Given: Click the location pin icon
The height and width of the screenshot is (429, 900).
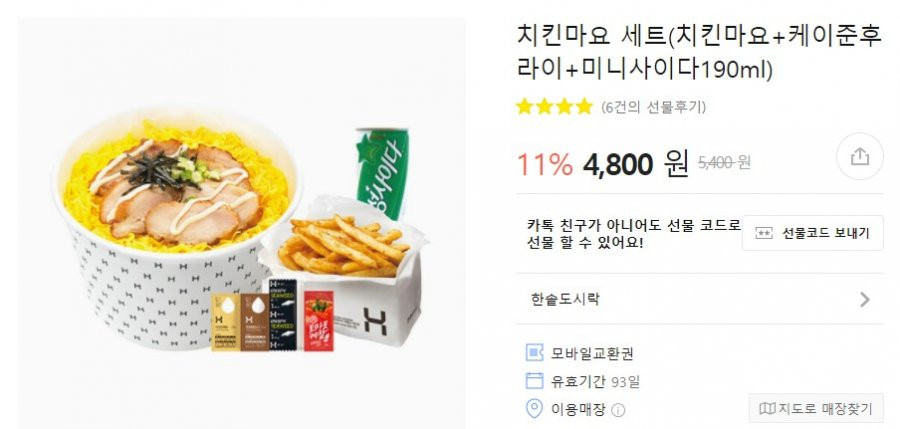Looking at the screenshot, I should pos(534,409).
